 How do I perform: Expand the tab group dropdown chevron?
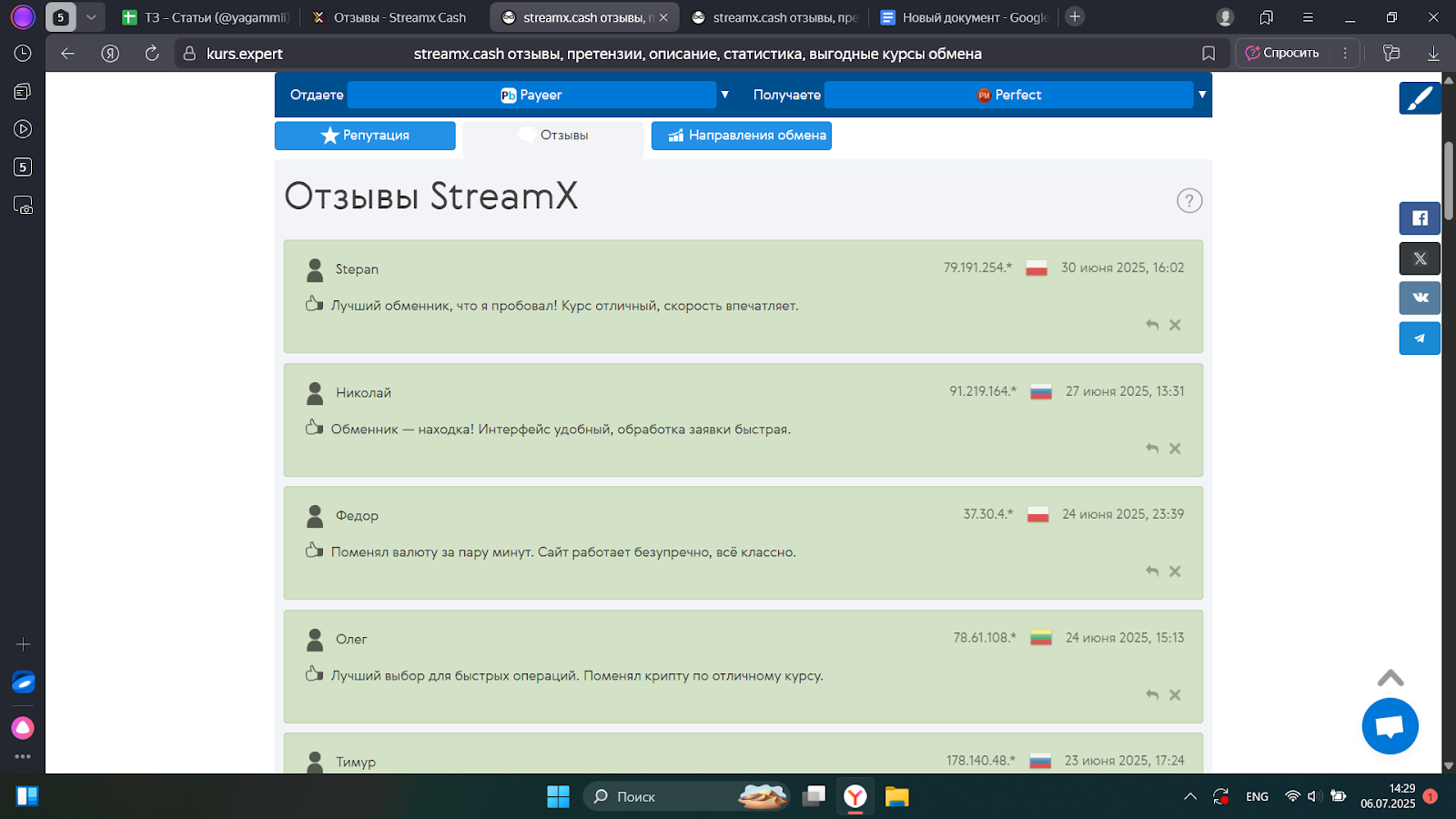(91, 17)
